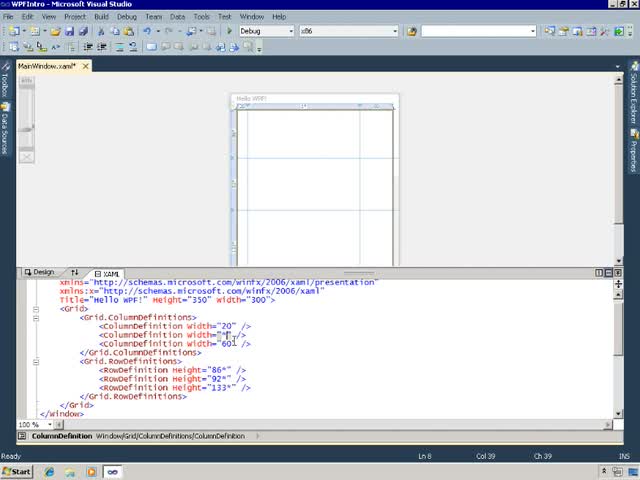The height and width of the screenshot is (480, 640).
Task: Collapse the Grid.ColumnDefinitions outline node
Action: coord(37,318)
